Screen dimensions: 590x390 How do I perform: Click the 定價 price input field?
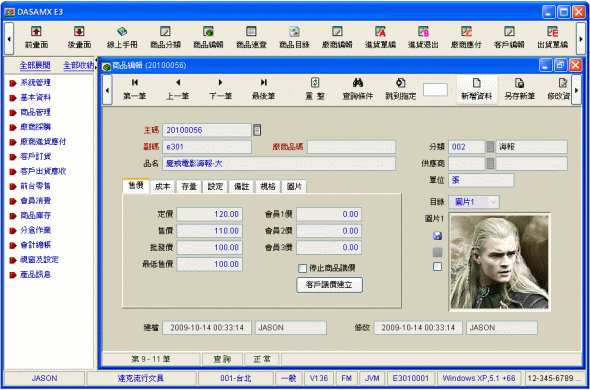coord(210,214)
